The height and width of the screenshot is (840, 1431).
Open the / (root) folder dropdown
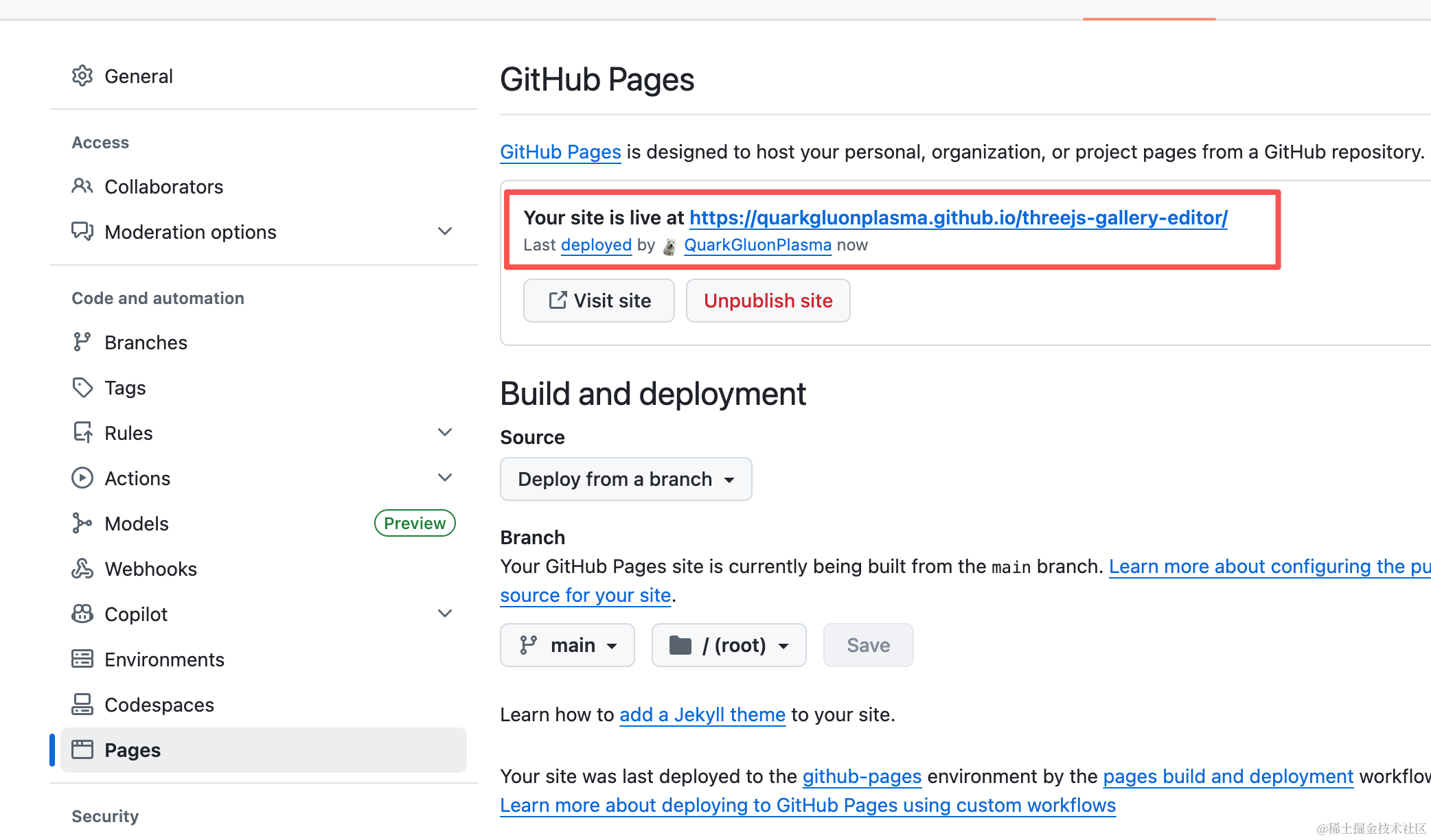coord(729,645)
